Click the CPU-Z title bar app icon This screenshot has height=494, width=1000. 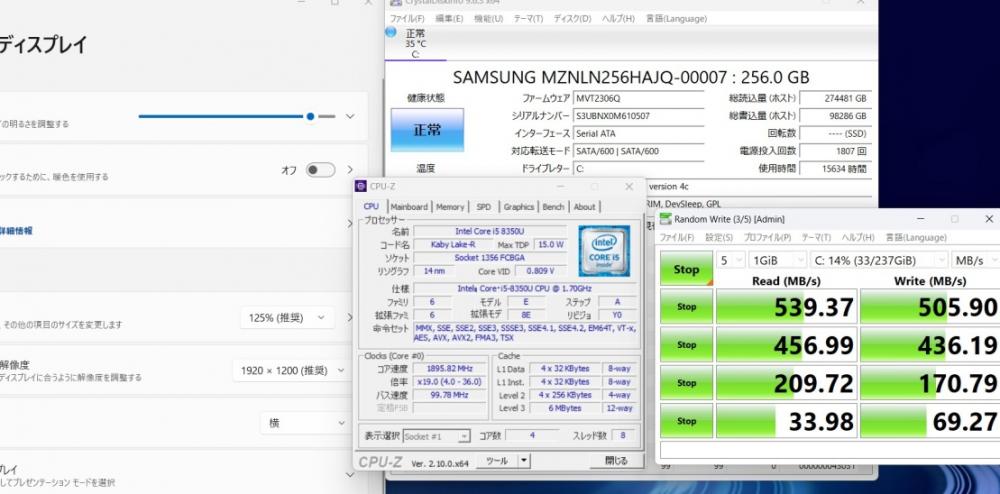click(361, 186)
